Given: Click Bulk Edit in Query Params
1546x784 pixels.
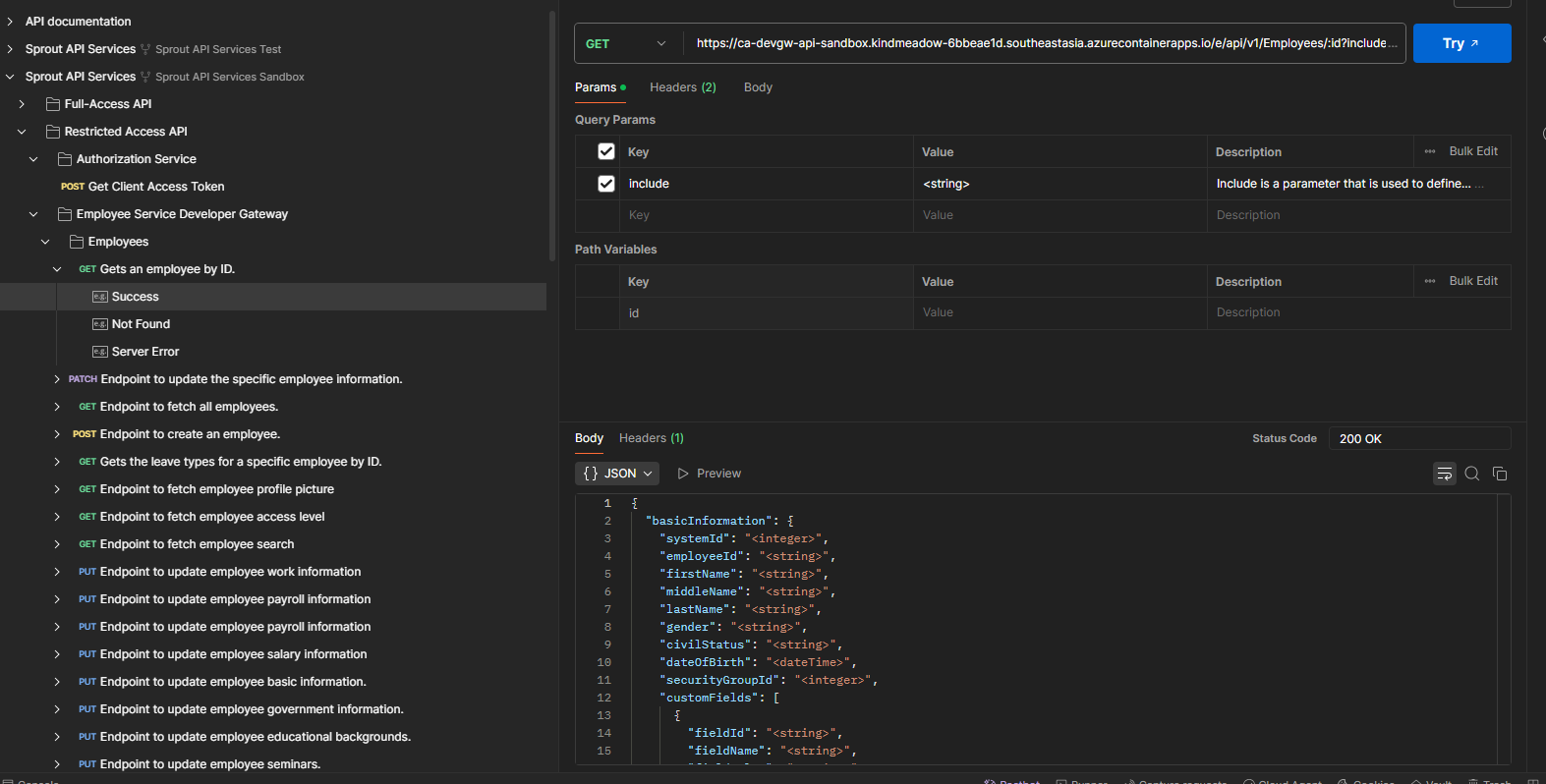Looking at the screenshot, I should click(x=1472, y=151).
